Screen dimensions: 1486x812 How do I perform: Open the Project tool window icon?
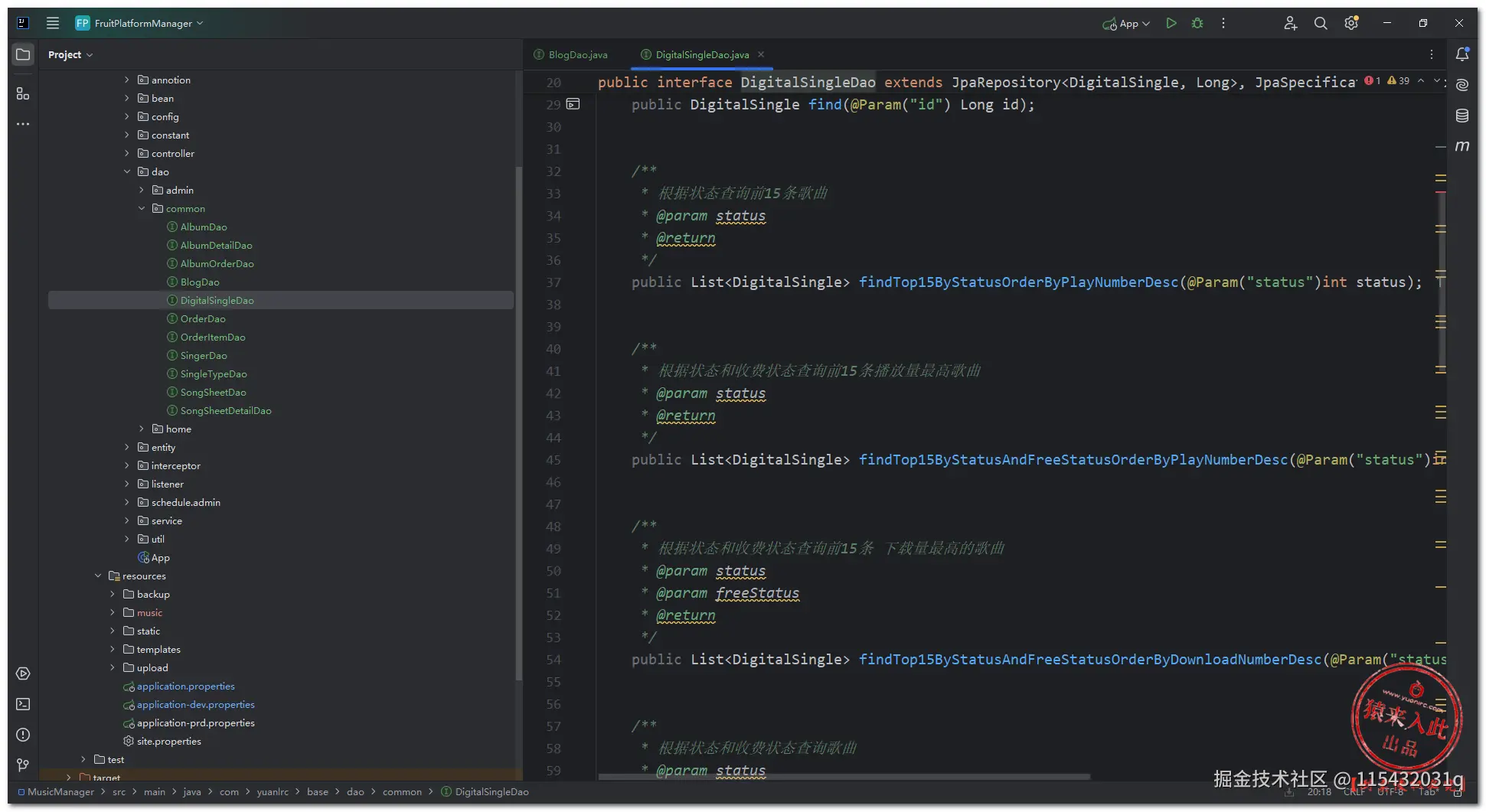[23, 54]
